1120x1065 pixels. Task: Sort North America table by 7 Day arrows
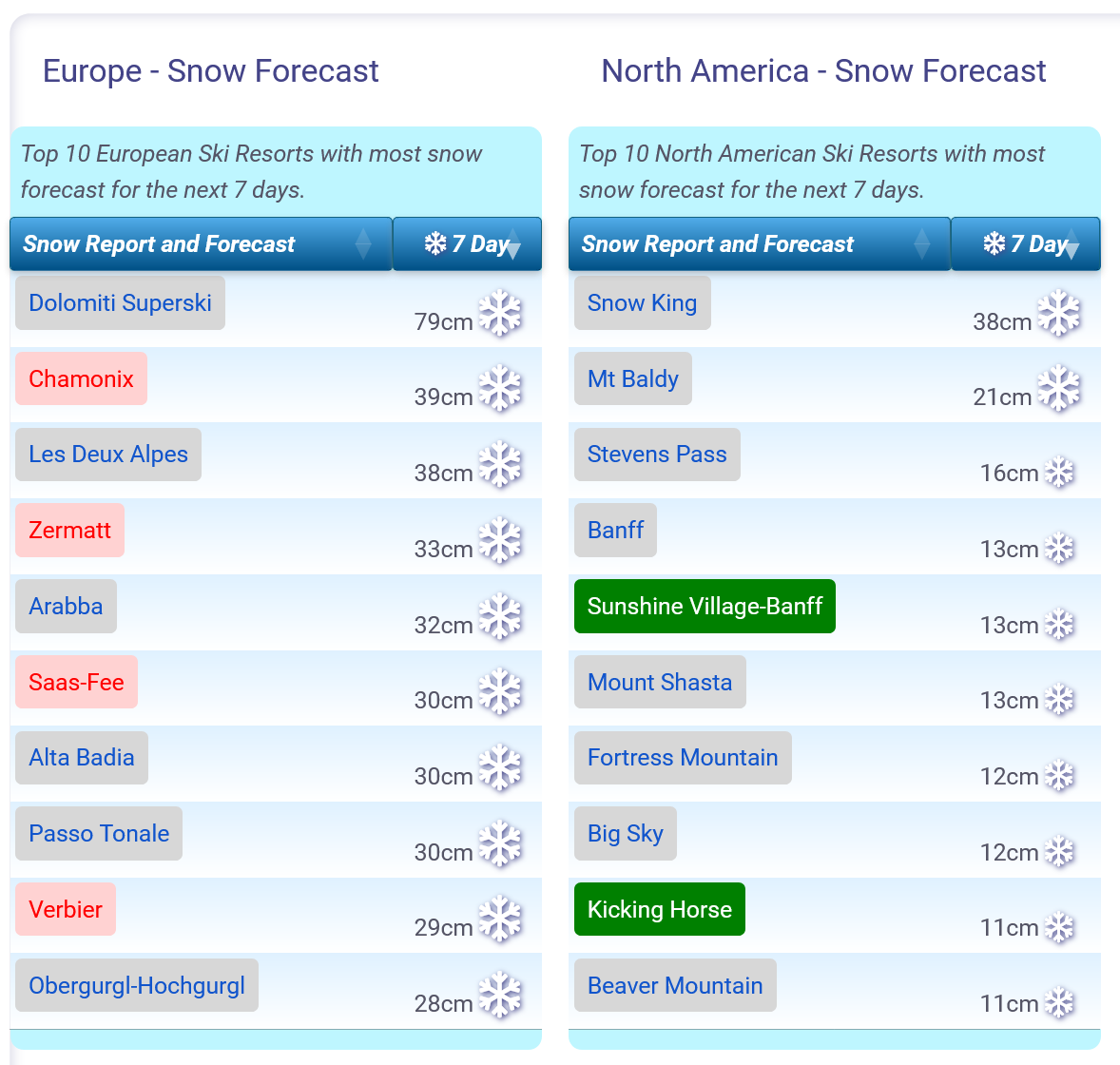tap(1072, 243)
